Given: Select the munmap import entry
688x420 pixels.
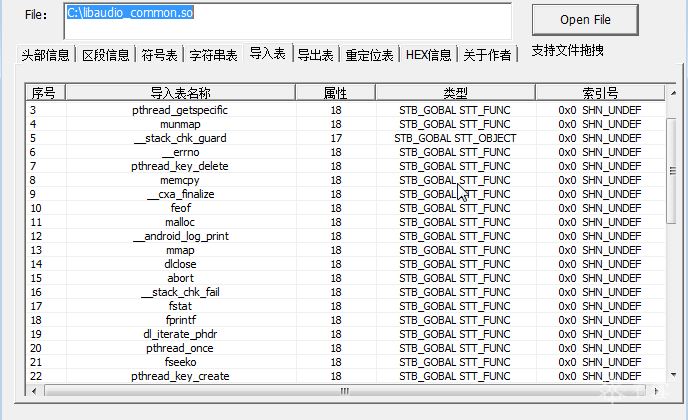Looking at the screenshot, I should 345,124.
